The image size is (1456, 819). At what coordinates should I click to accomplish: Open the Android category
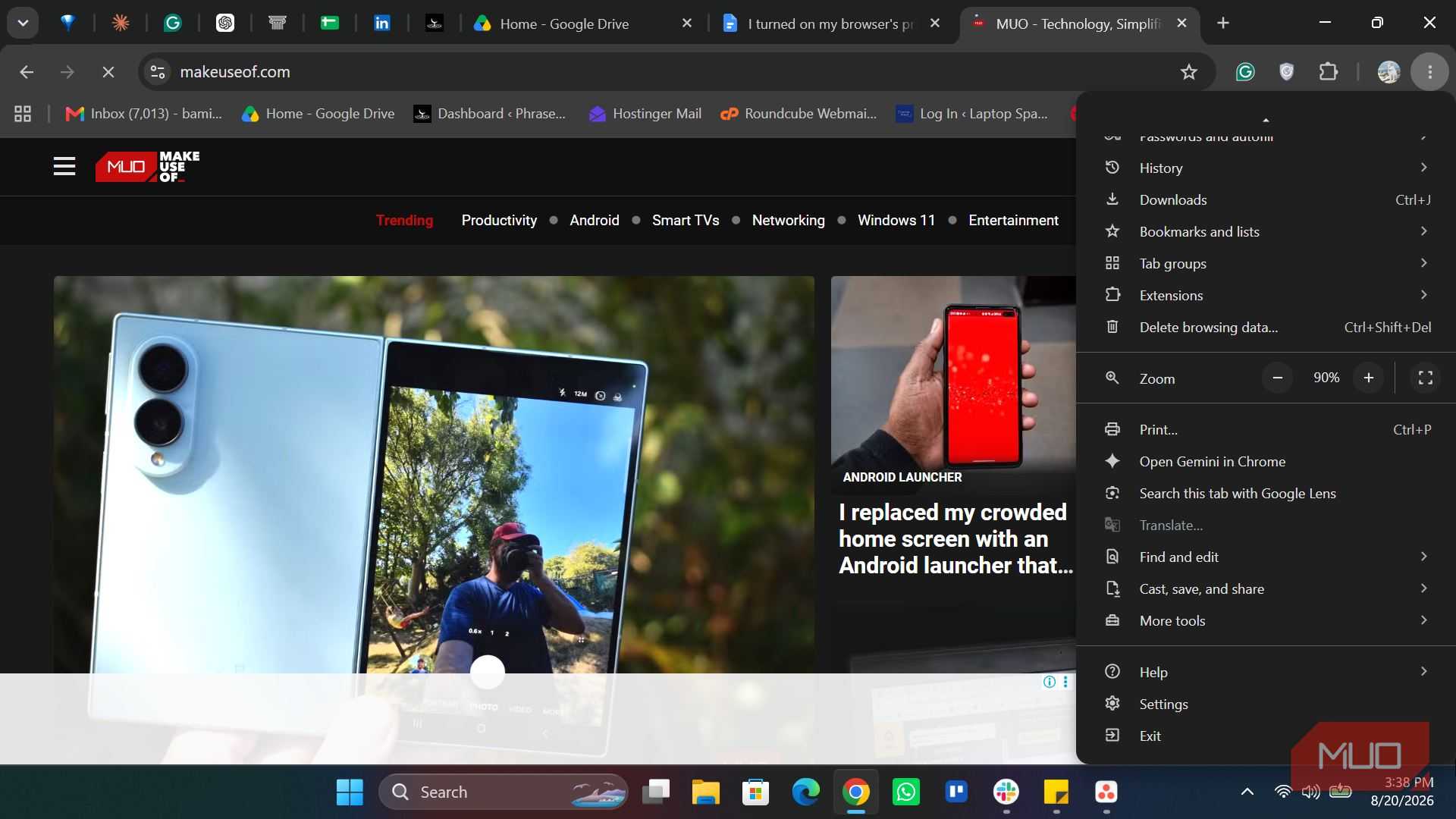[x=595, y=220]
